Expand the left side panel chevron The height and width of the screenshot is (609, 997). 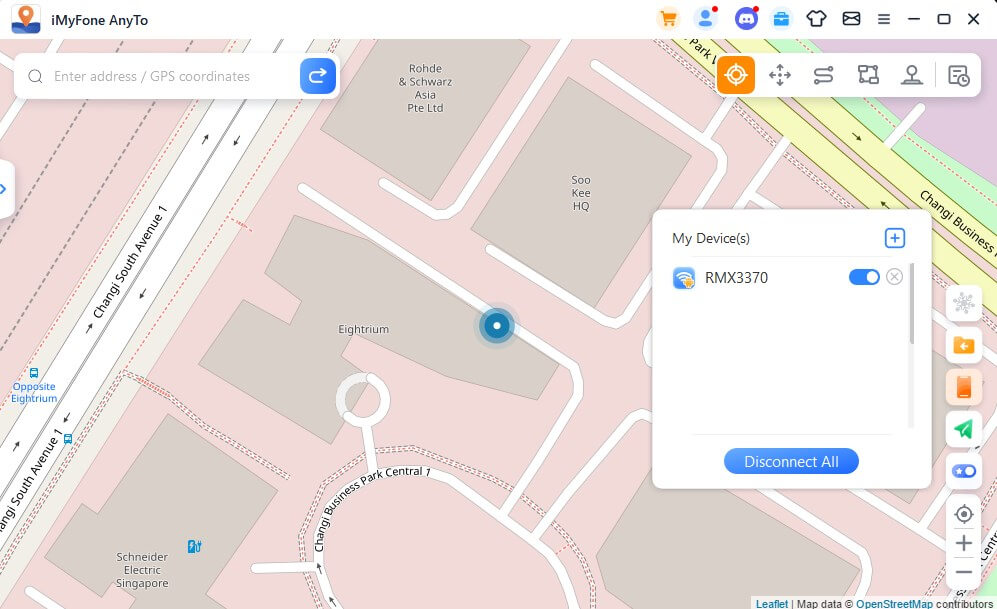(x=4, y=189)
